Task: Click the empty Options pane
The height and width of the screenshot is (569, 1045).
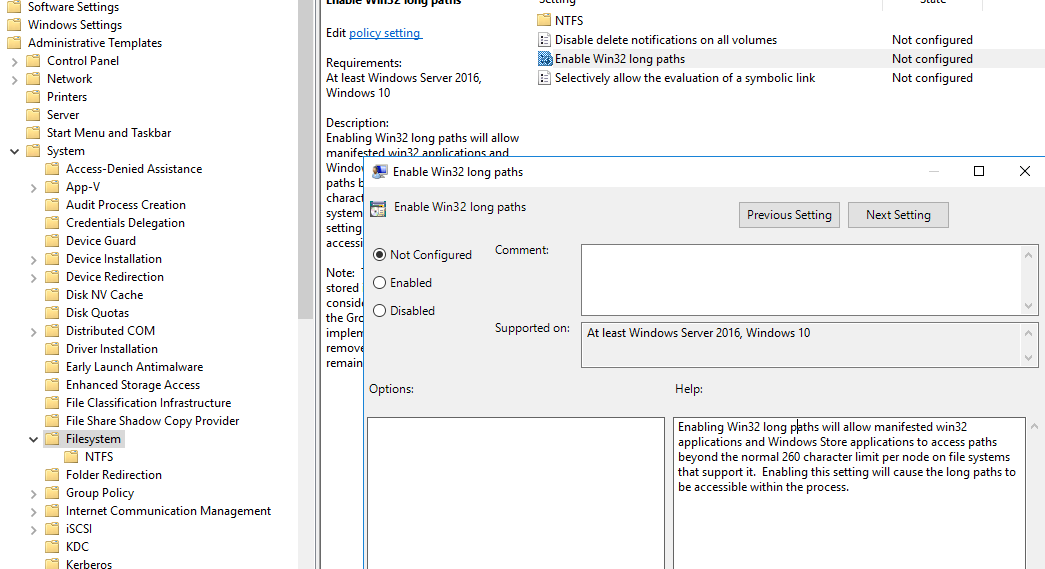Action: 516,493
